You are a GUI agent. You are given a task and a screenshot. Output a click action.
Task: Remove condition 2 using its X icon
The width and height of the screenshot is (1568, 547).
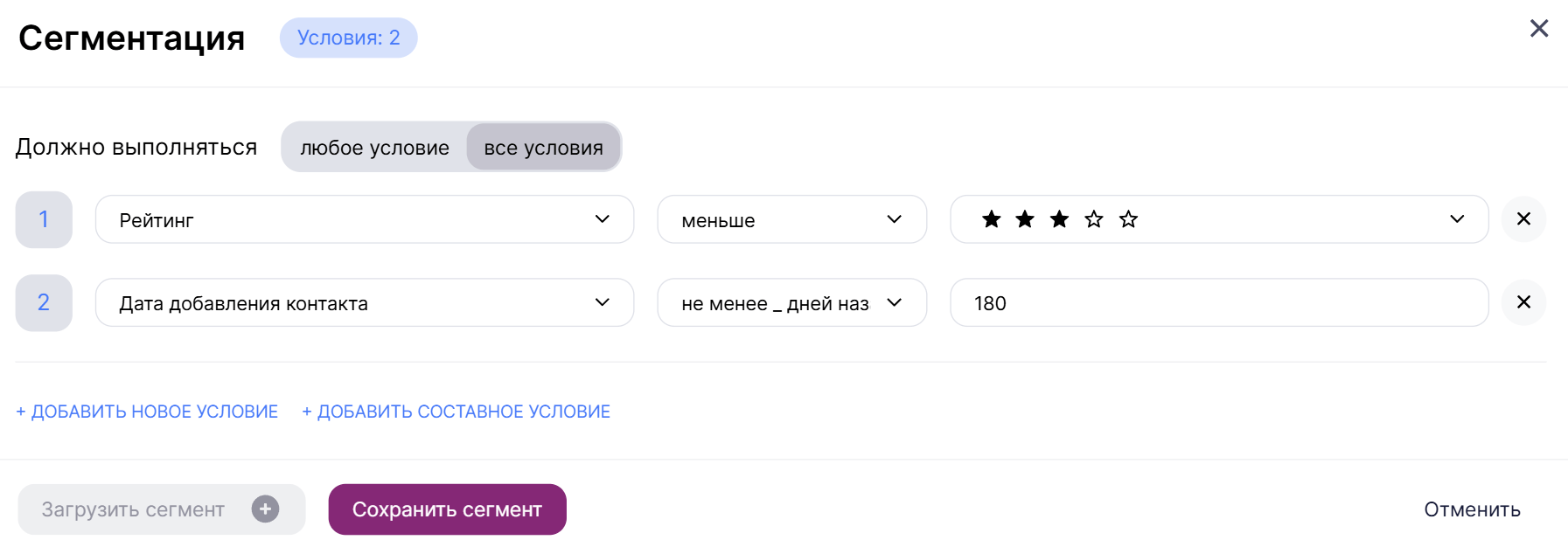point(1523,302)
